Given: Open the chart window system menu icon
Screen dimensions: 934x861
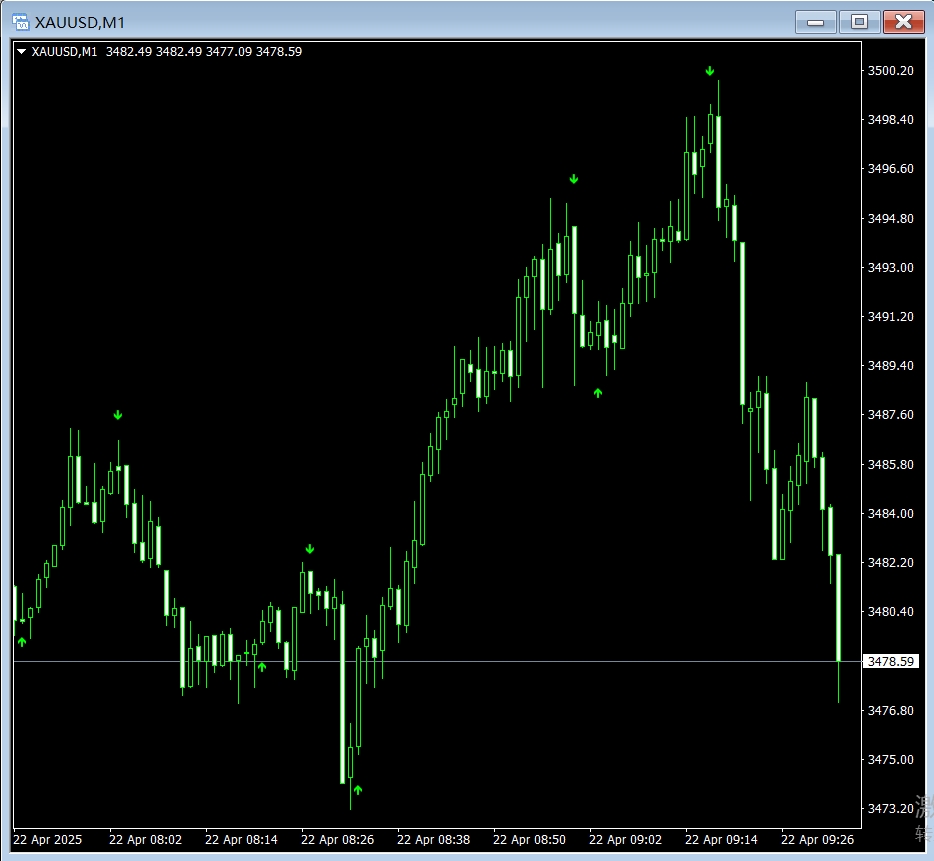Looking at the screenshot, I should pyautogui.click(x=19, y=21).
